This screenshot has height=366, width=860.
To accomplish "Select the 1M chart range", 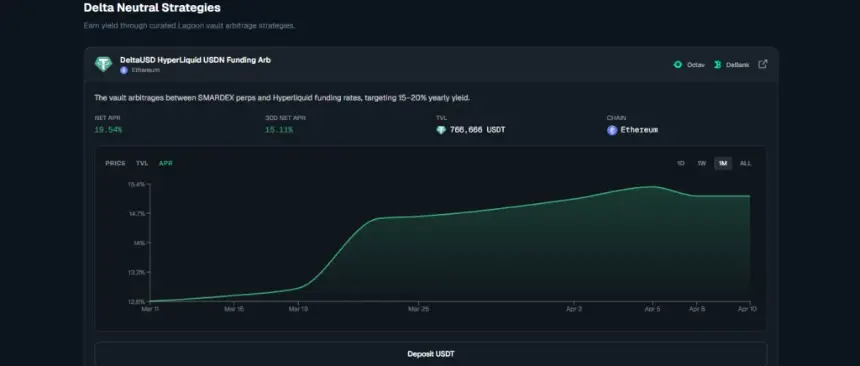I will pos(723,163).
